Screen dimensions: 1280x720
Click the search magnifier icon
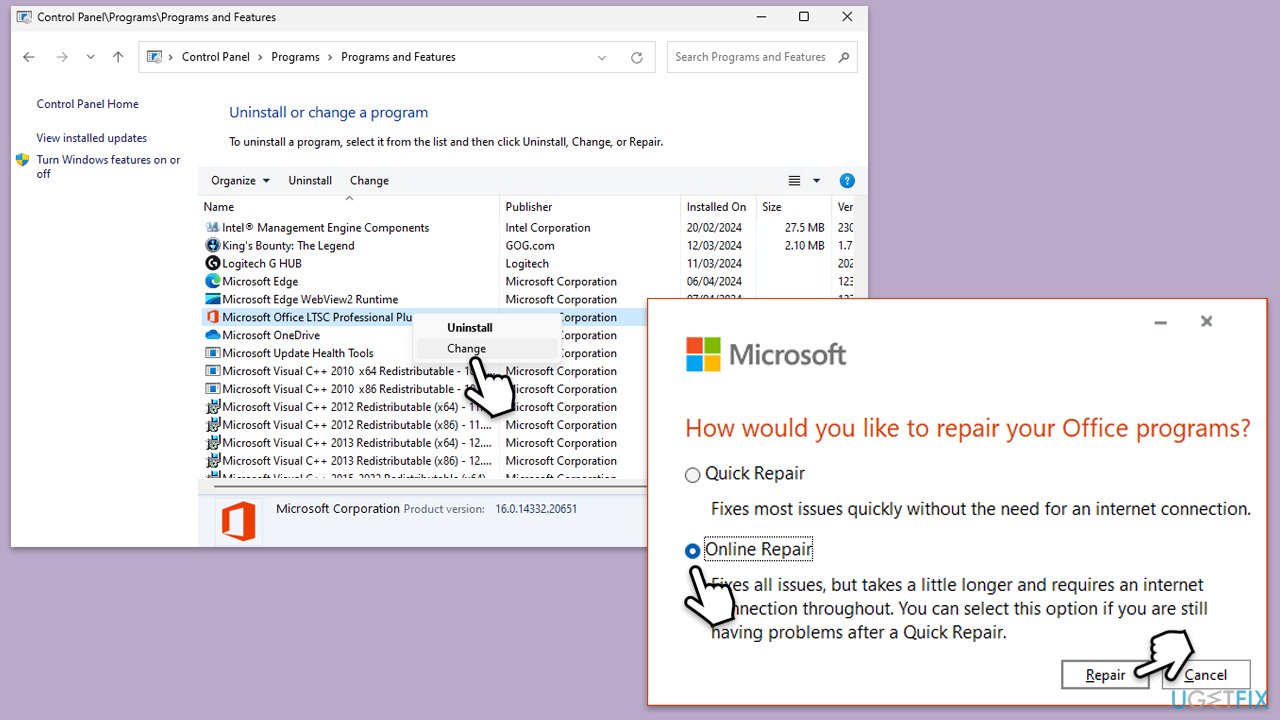click(845, 57)
